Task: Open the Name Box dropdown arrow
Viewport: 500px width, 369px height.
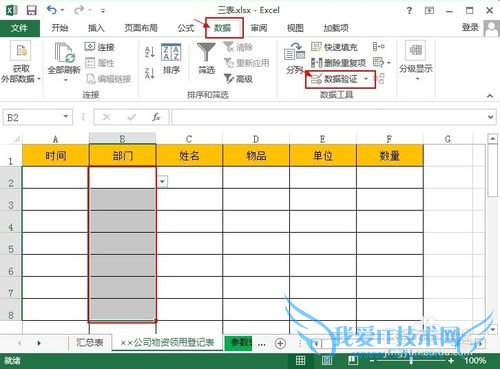Action: click(66, 117)
